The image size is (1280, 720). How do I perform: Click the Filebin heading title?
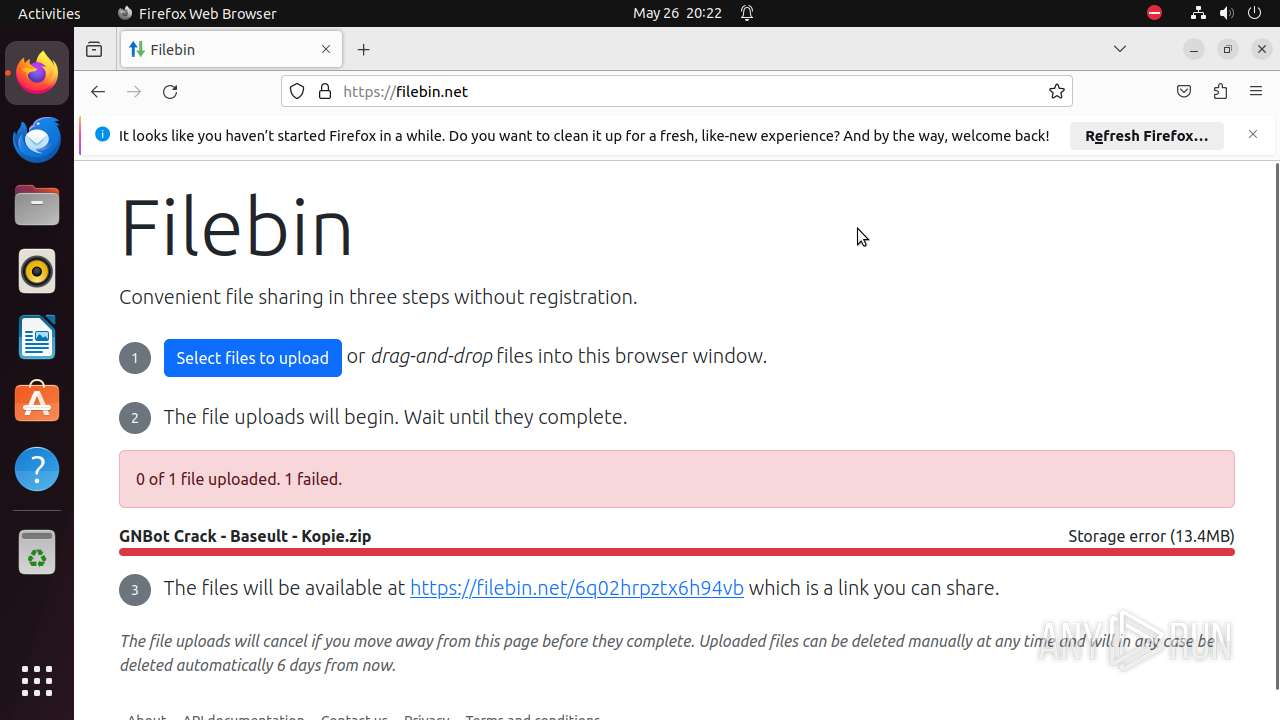click(x=236, y=228)
